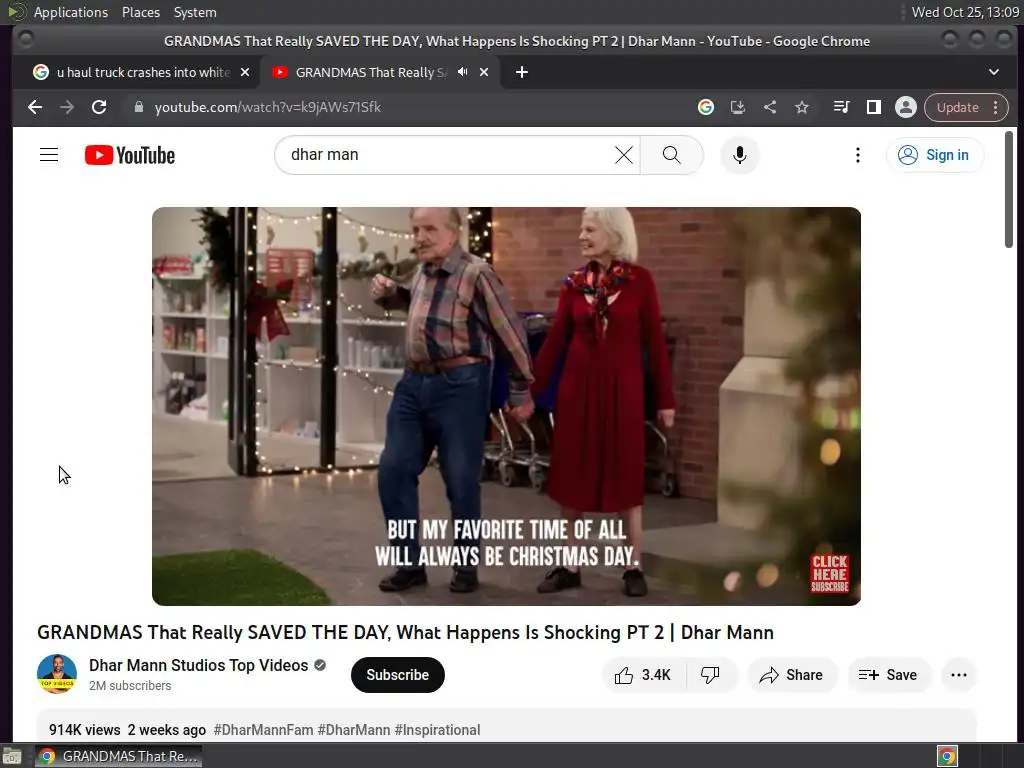
Task: Click the page vertical scrollbar thumb
Action: point(1008,189)
